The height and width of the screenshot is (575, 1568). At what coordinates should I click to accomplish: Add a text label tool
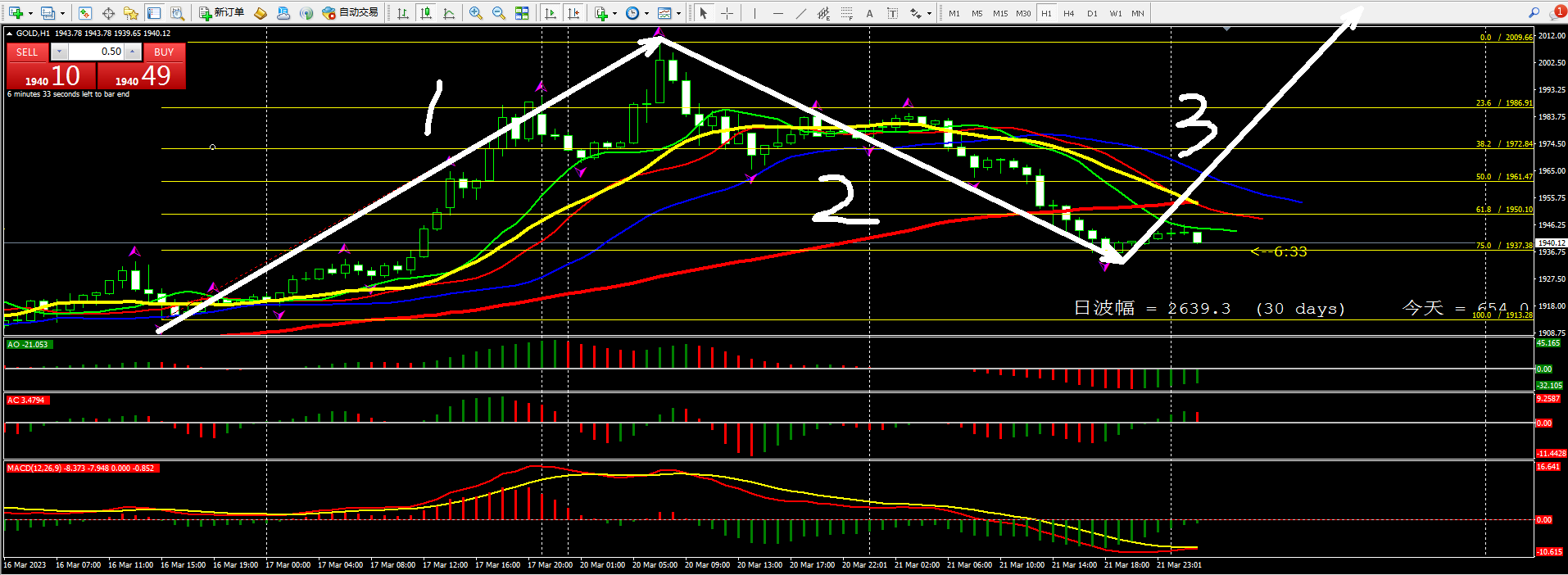(x=869, y=13)
